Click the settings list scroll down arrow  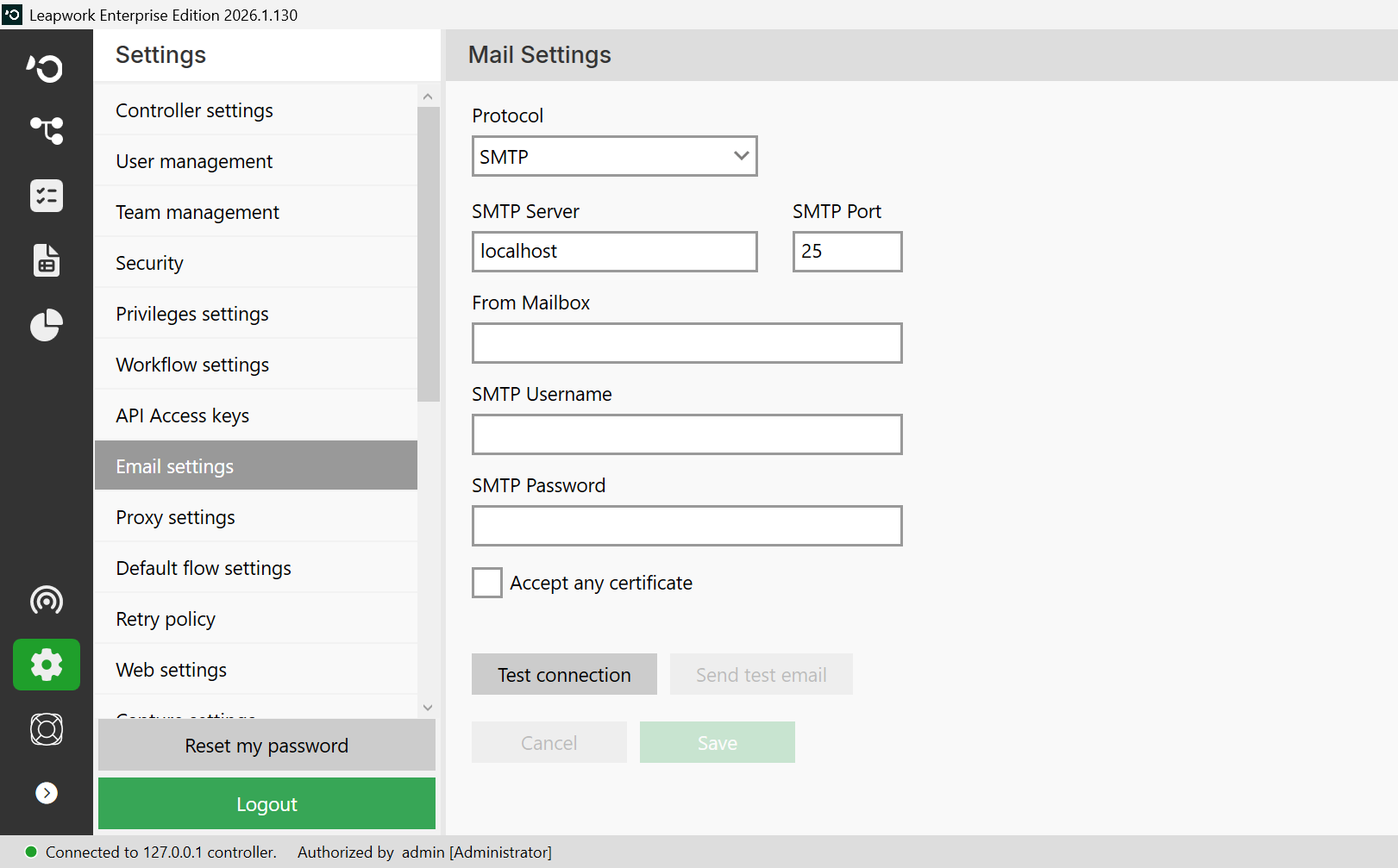pos(428,708)
